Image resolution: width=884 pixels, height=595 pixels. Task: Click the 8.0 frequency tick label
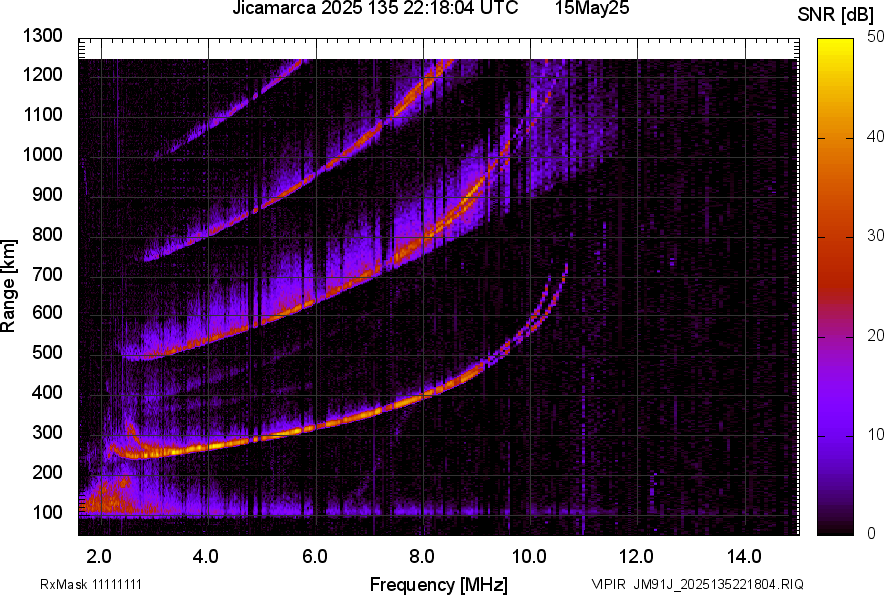click(x=422, y=556)
